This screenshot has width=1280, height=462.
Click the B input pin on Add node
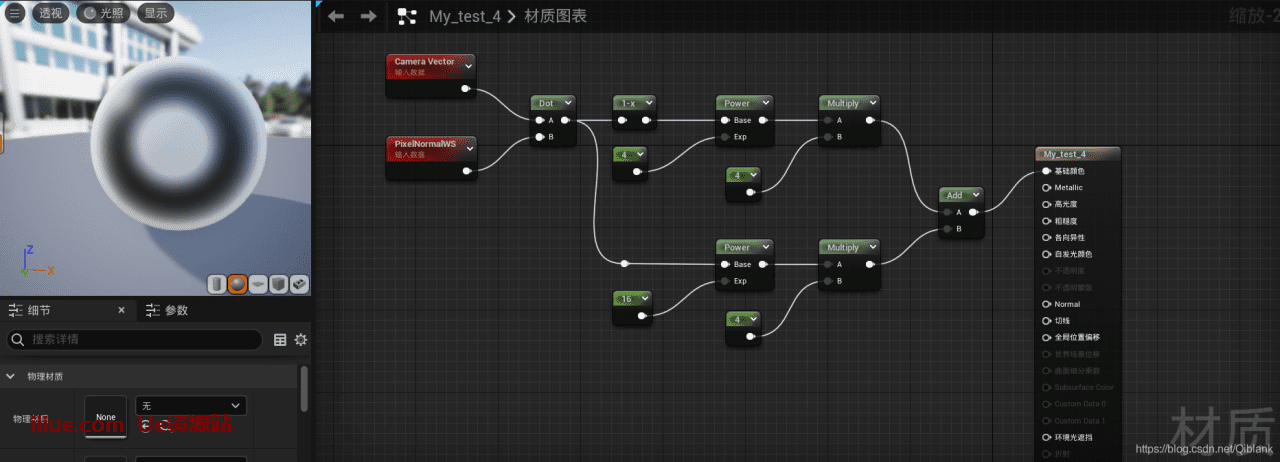[x=946, y=229]
